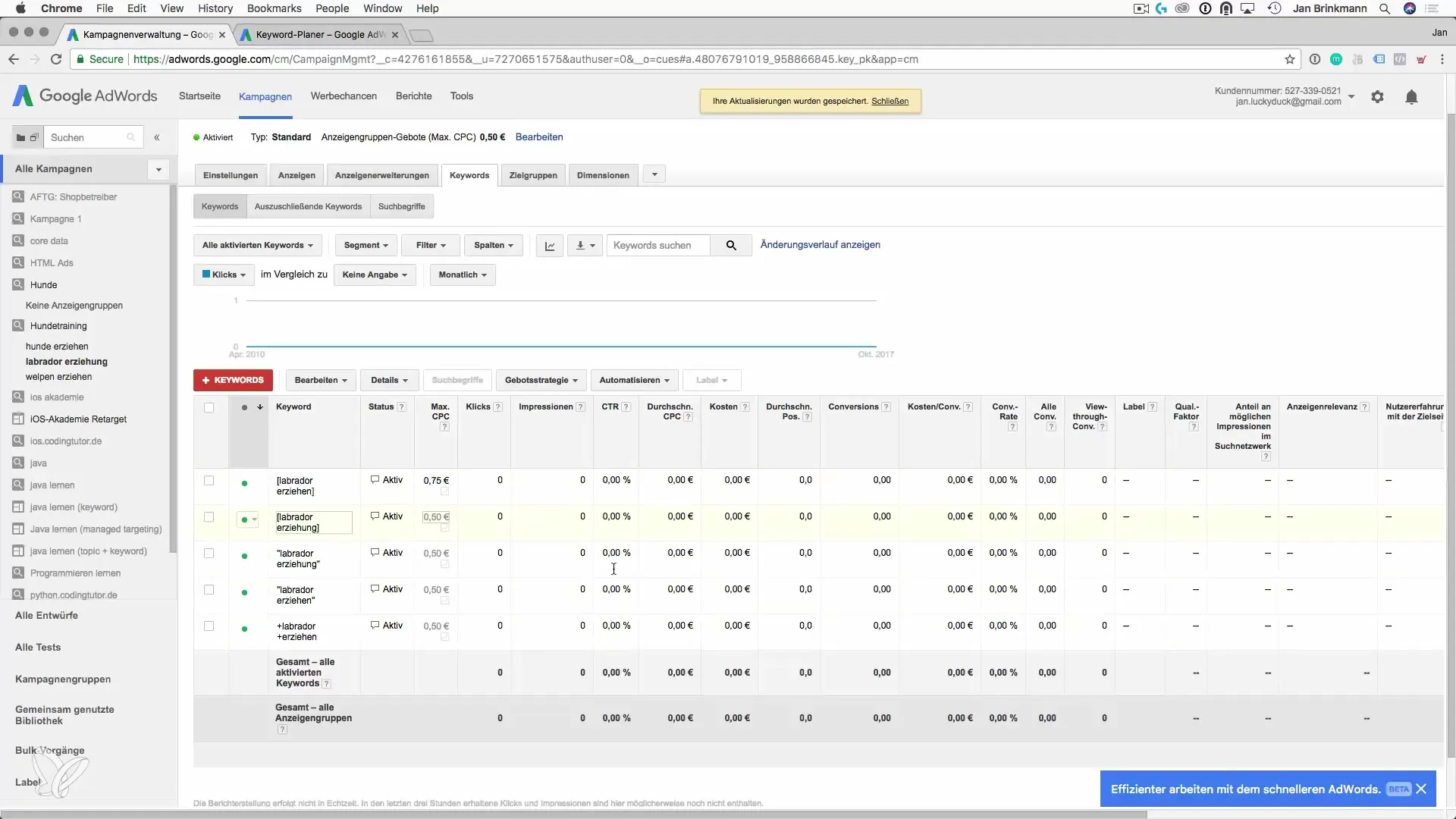Dismiss the saved notice via Schließen
The height and width of the screenshot is (819, 1456).
[890, 101]
